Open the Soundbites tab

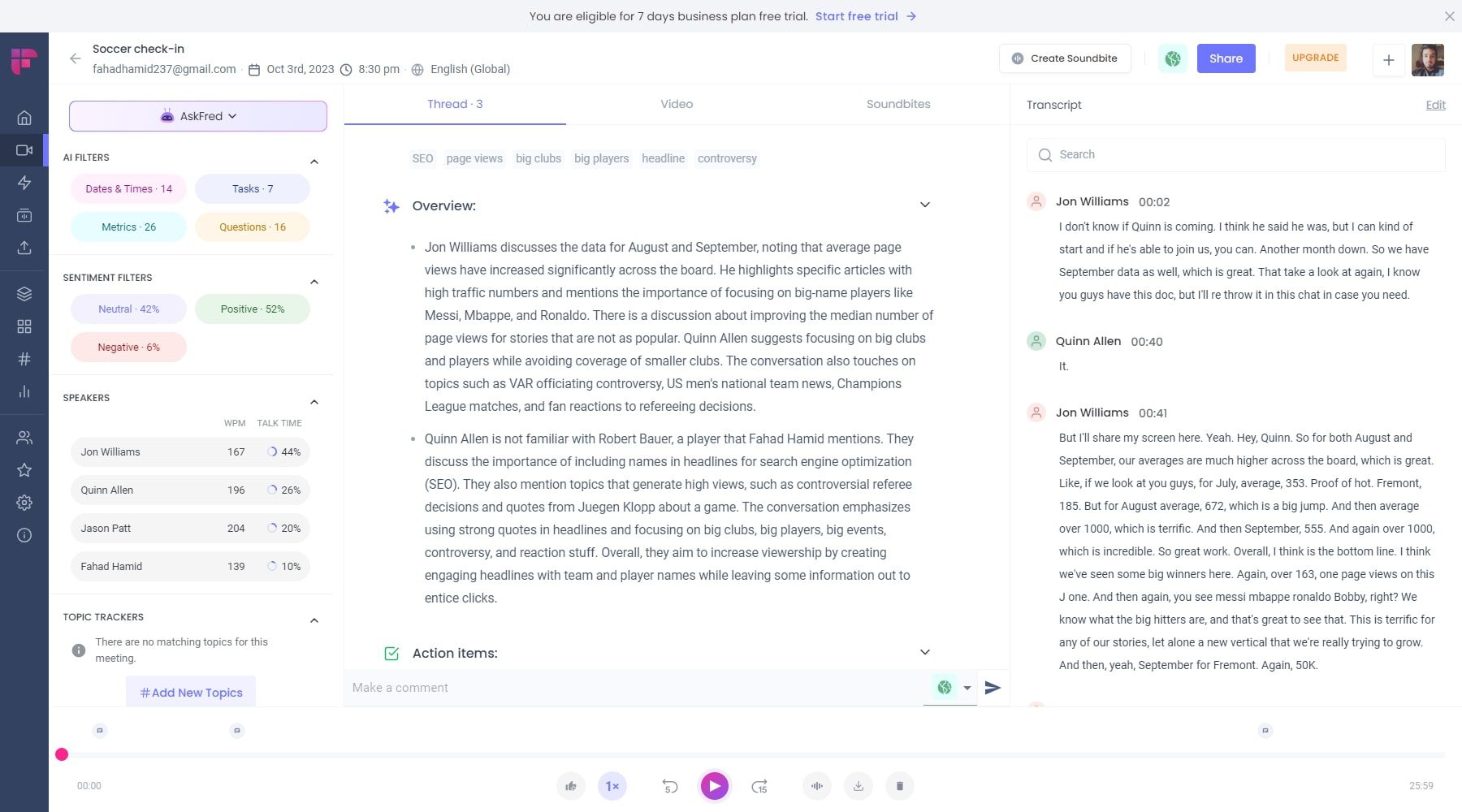(x=898, y=104)
